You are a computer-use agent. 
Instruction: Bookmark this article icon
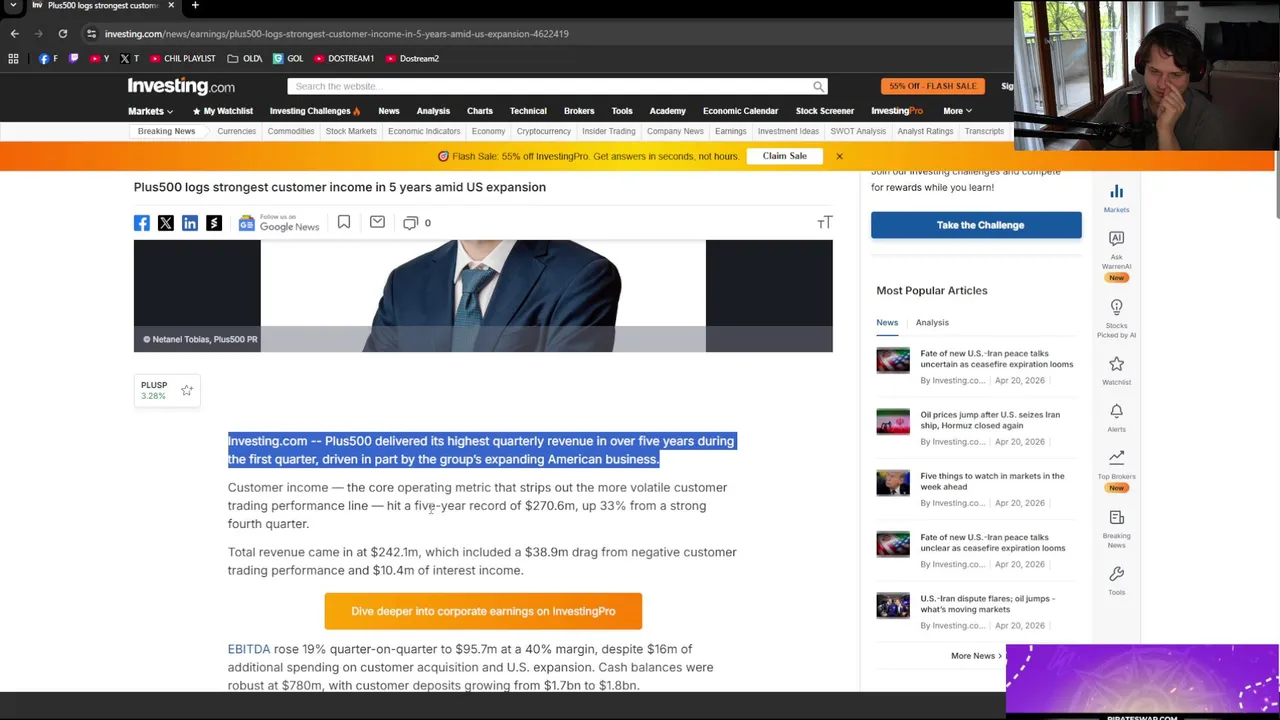(x=344, y=222)
